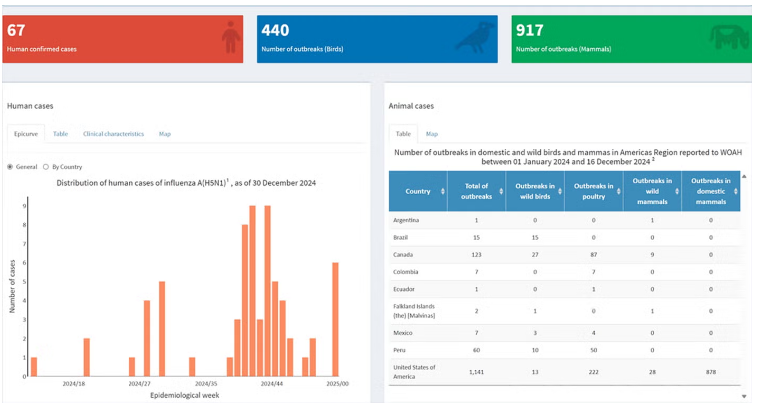
Task: Select the By Country radio button
Action: pos(47,167)
